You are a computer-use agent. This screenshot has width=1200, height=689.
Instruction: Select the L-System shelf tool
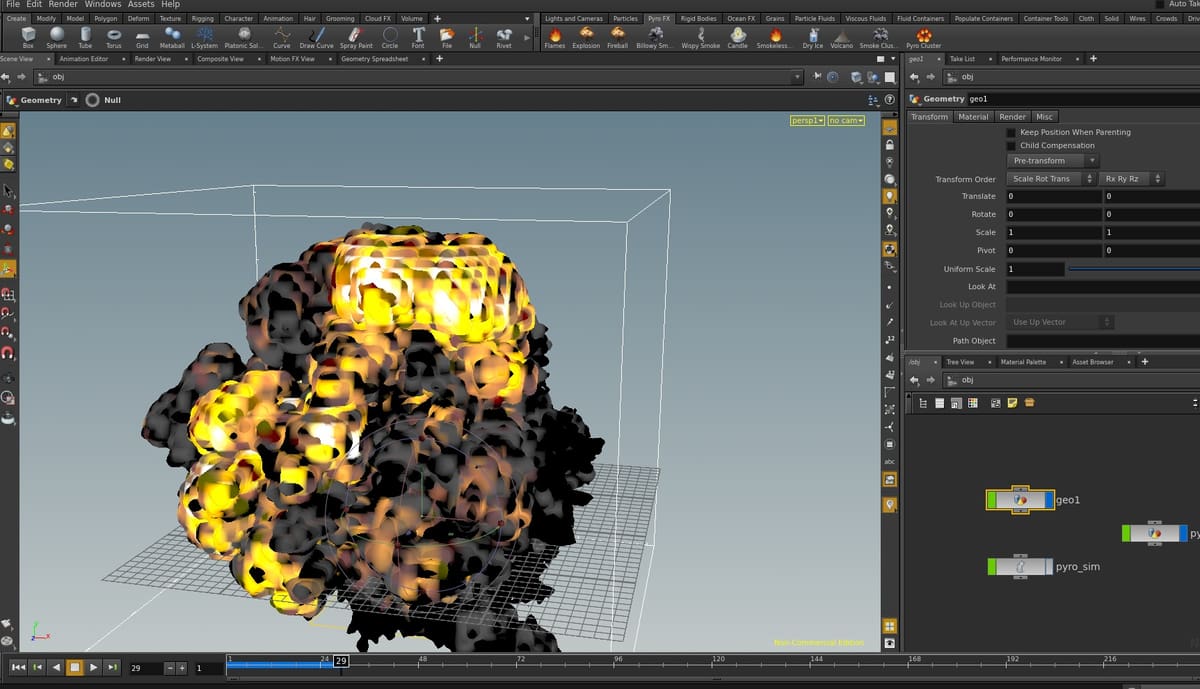[x=204, y=38]
